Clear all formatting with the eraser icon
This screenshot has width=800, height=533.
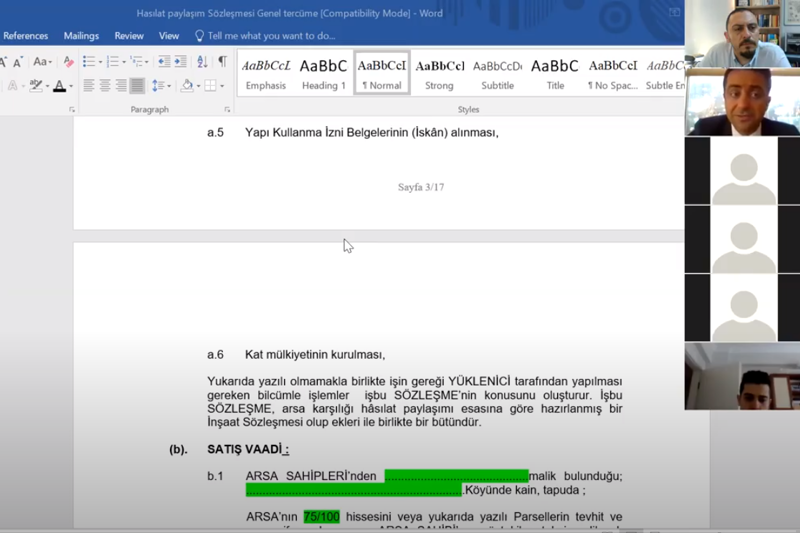[x=68, y=62]
